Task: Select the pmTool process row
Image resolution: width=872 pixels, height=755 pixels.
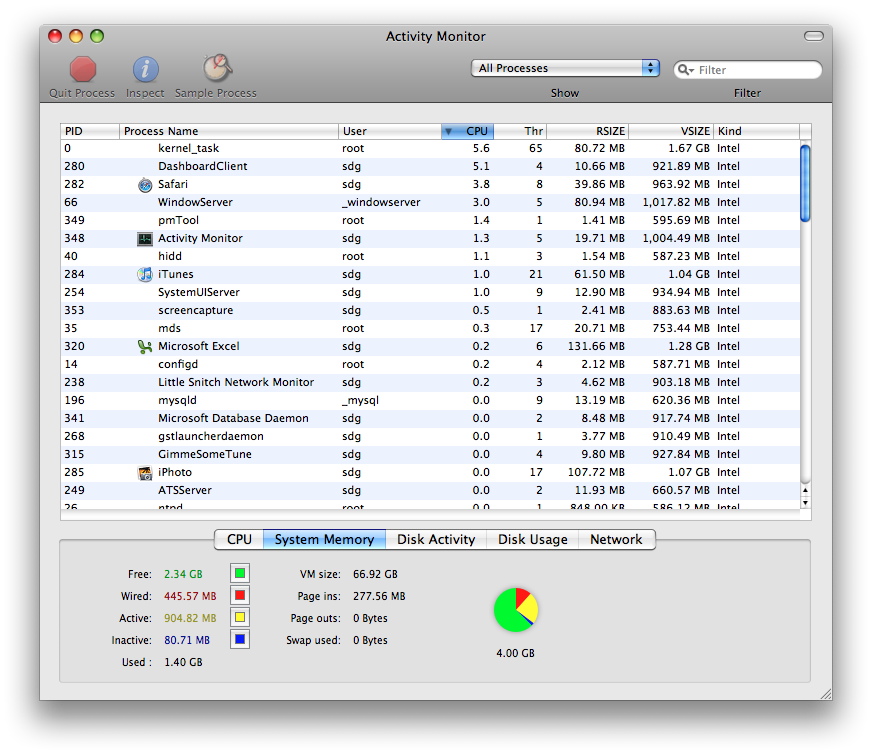Action: (x=430, y=220)
